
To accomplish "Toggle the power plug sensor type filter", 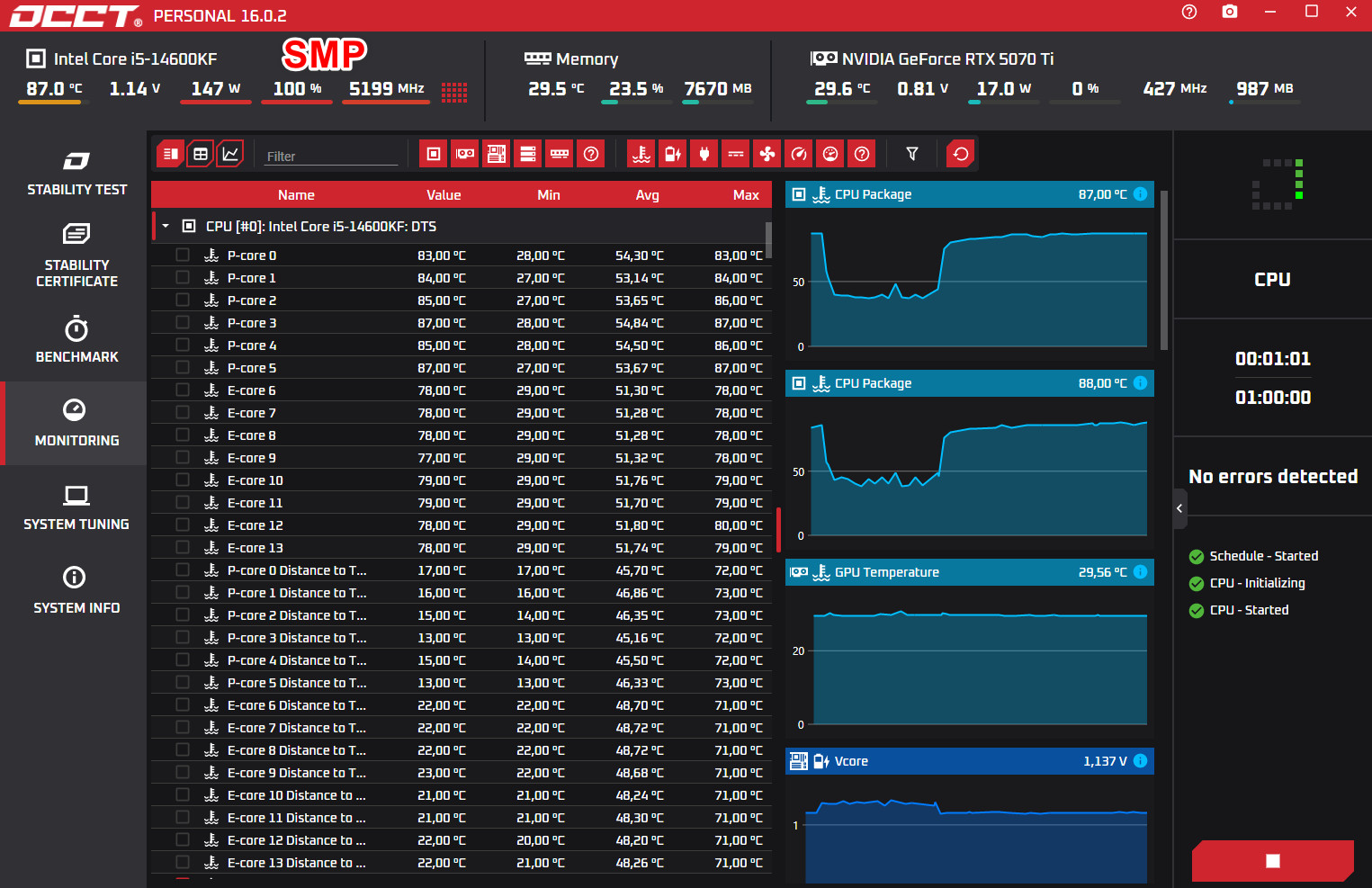I will [x=704, y=154].
